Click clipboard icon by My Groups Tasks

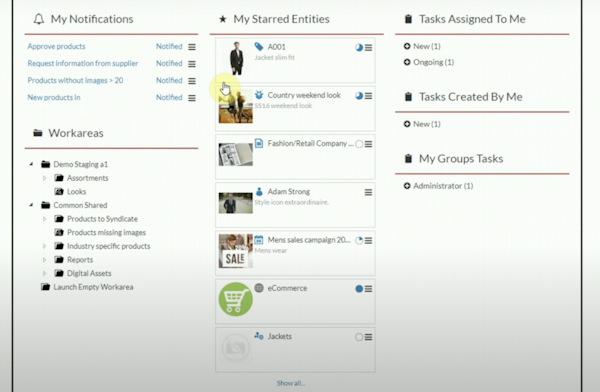(x=408, y=158)
